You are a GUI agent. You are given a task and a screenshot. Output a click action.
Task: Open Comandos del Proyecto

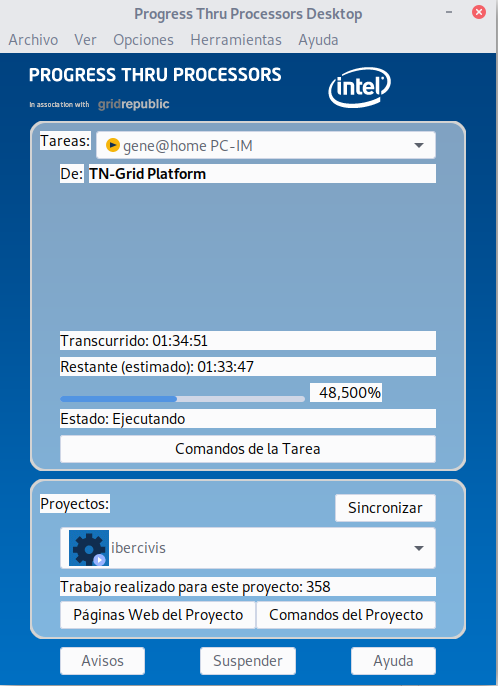[x=346, y=615]
